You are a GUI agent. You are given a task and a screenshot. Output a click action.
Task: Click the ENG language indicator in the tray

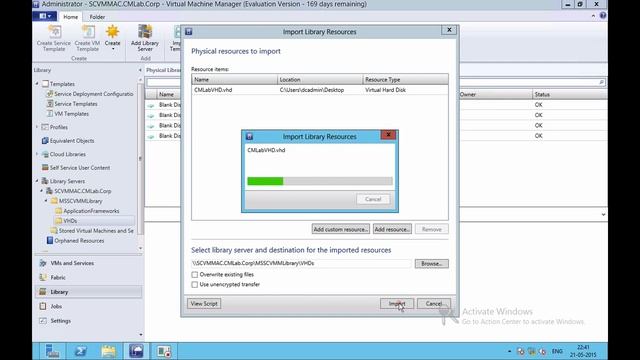[x=557, y=351]
